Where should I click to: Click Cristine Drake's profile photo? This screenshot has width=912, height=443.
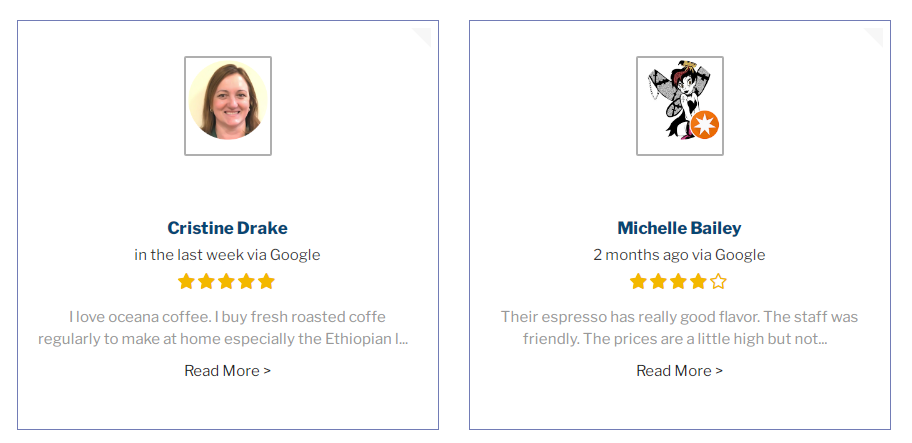(x=228, y=106)
